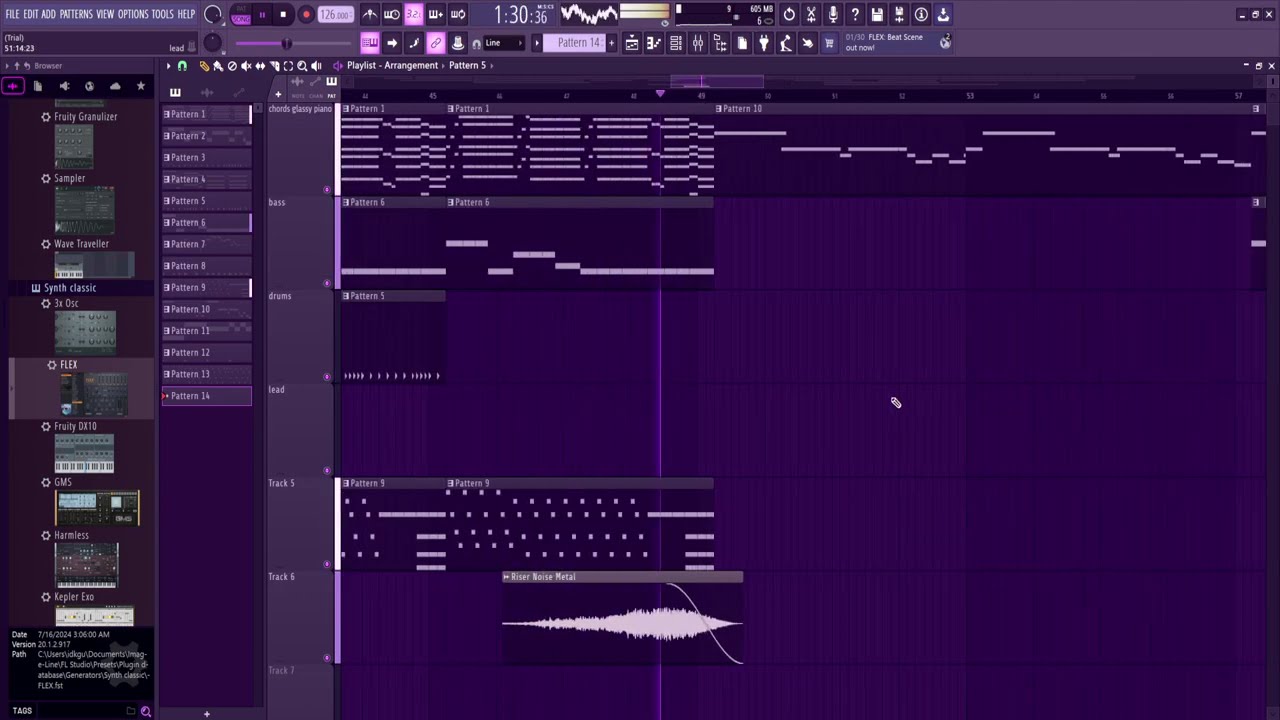The image size is (1280, 720).
Task: Open the browser favorites star tab
Action: (x=141, y=87)
